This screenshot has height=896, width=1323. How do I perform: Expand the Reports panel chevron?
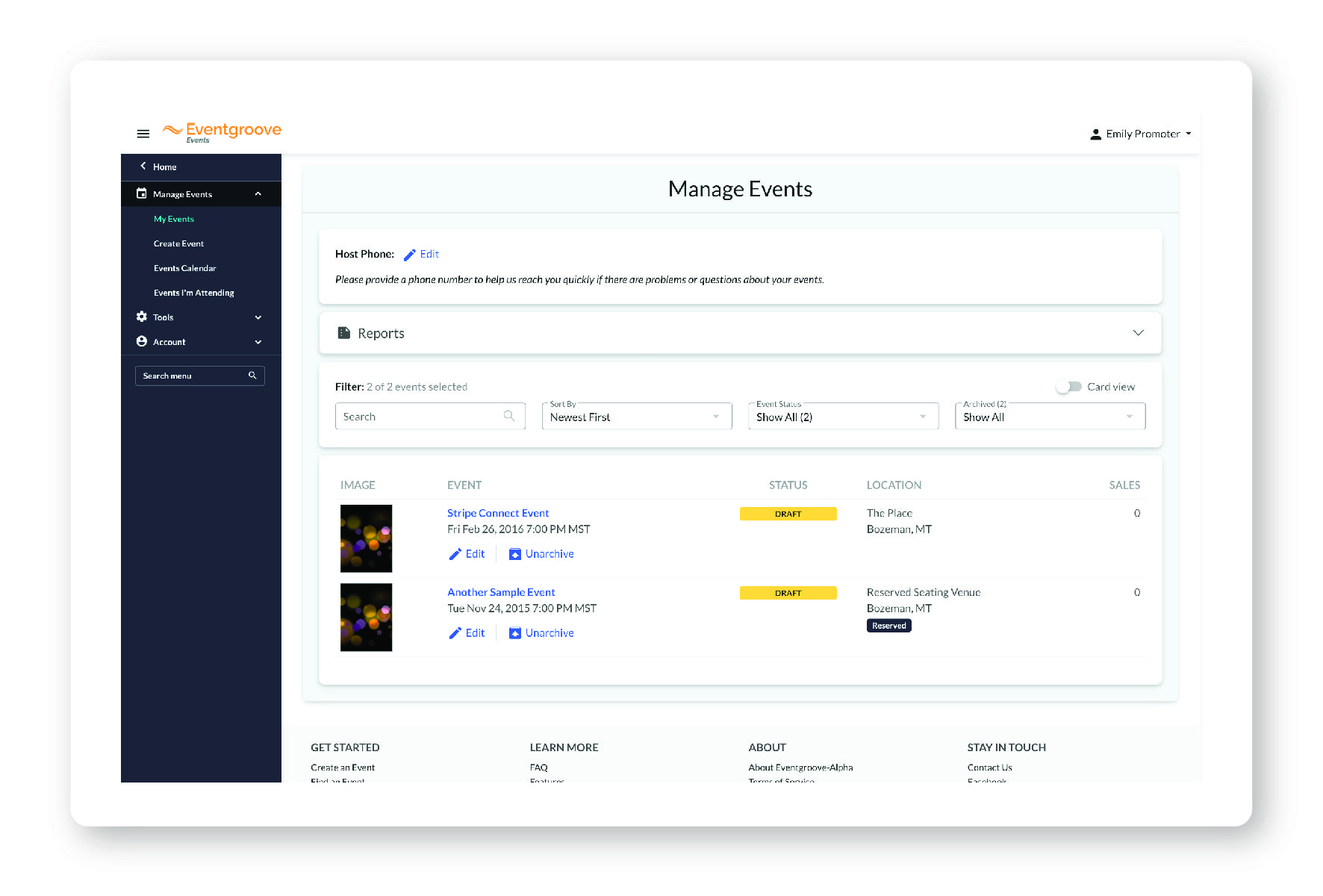coord(1138,333)
